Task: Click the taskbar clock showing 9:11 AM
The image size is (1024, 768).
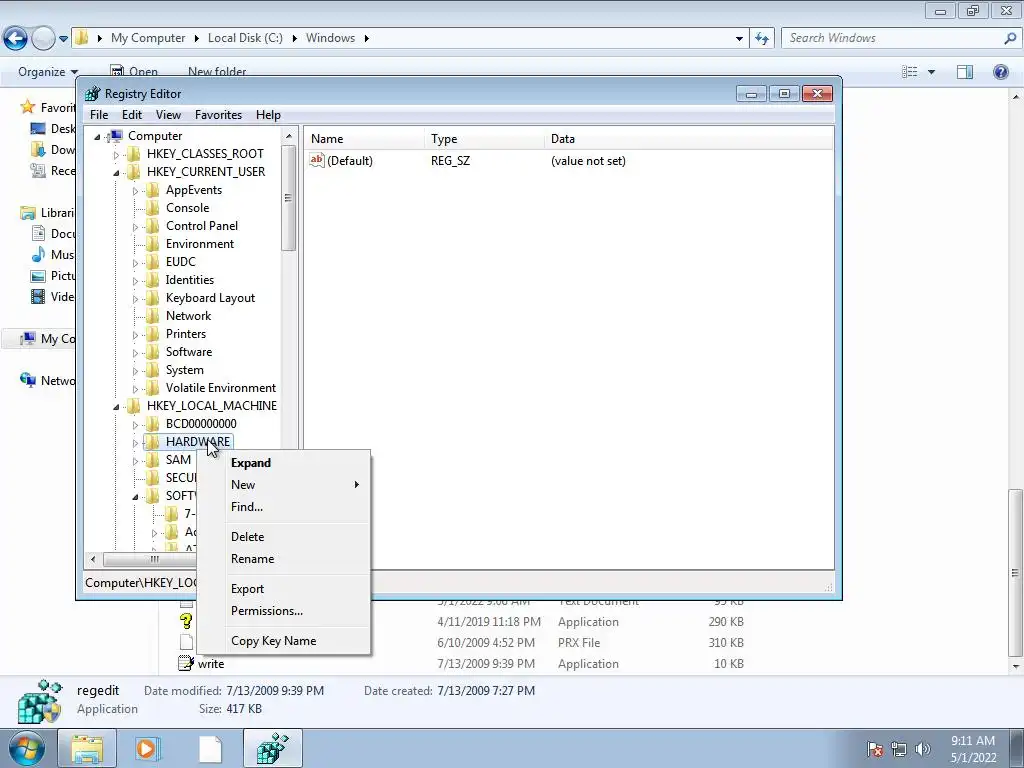Action: [x=973, y=749]
